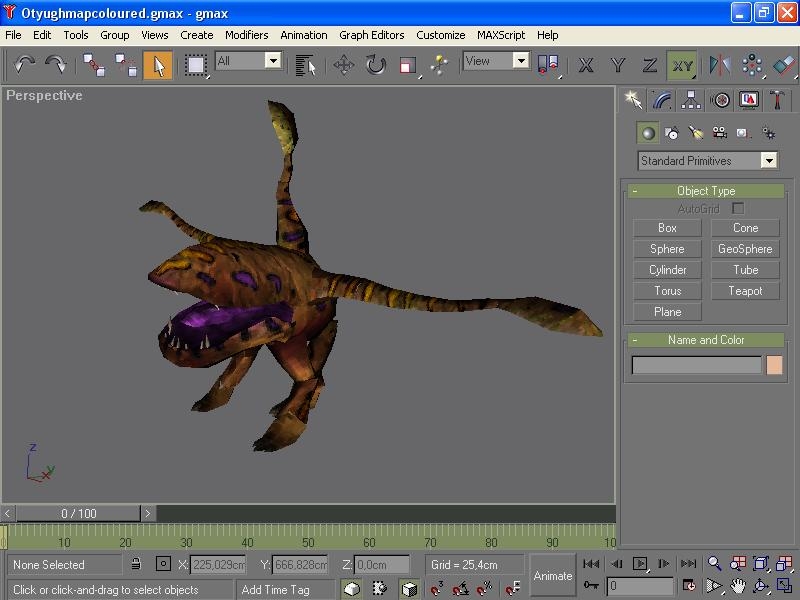The height and width of the screenshot is (600, 800).
Task: Select the Select and Move tool
Action: click(344, 65)
